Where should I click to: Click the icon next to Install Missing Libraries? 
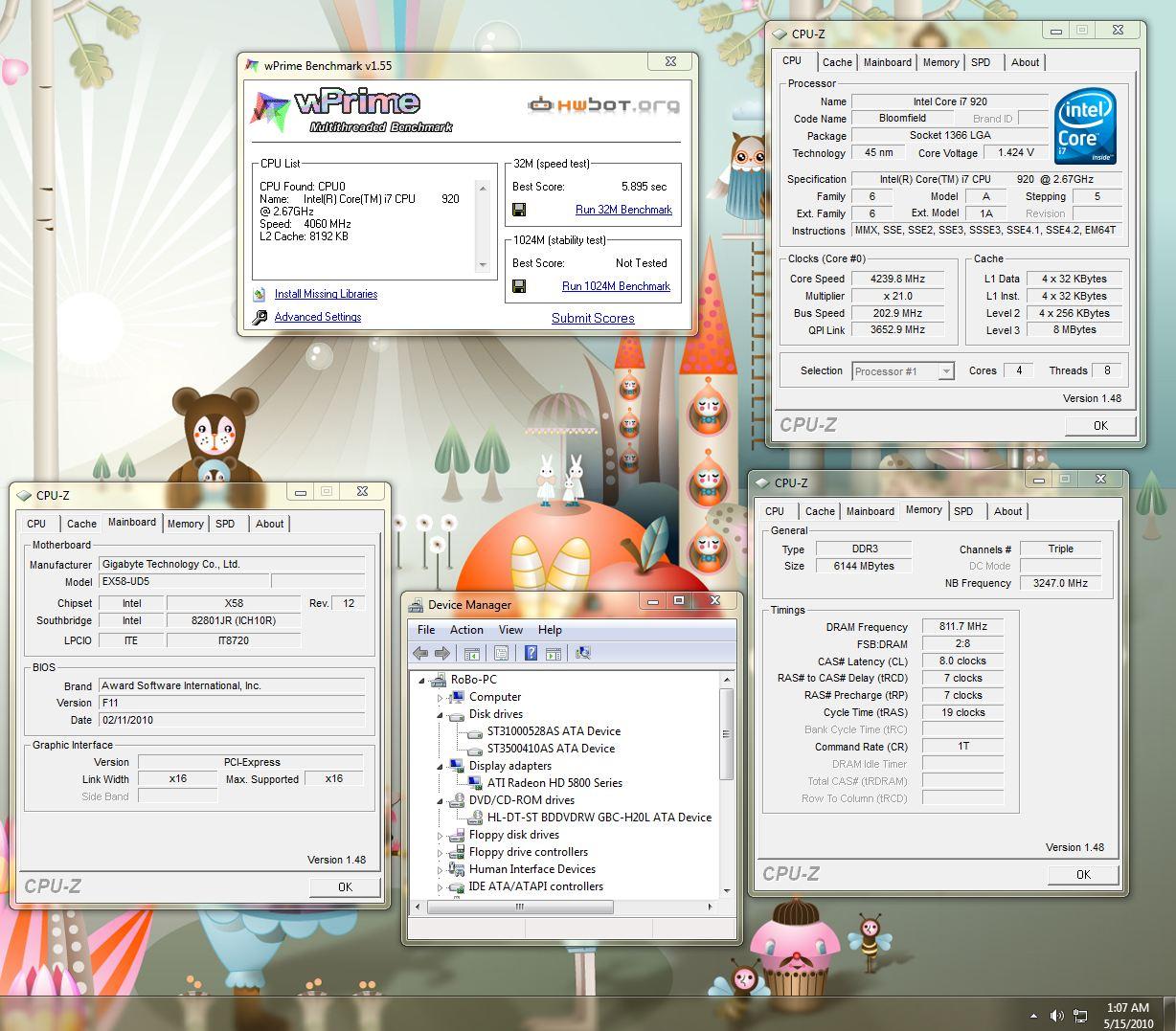(260, 294)
